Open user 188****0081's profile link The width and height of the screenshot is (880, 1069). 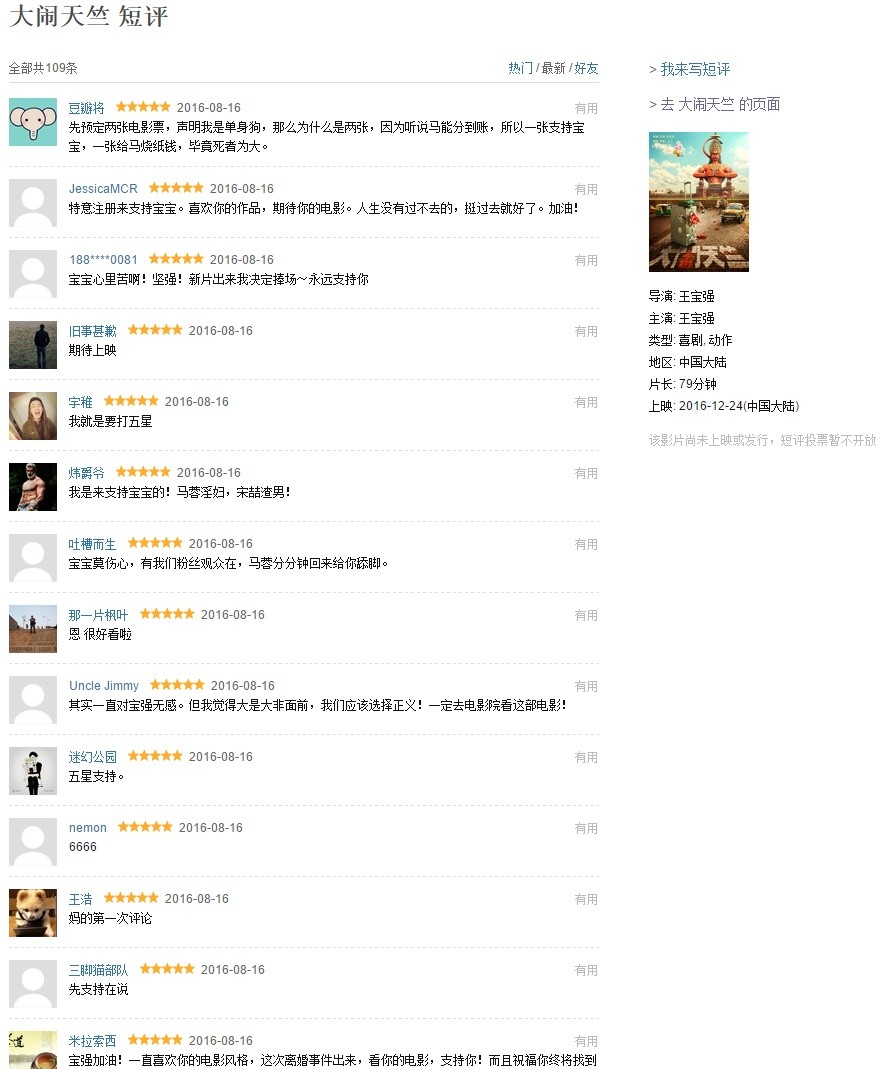coord(103,260)
